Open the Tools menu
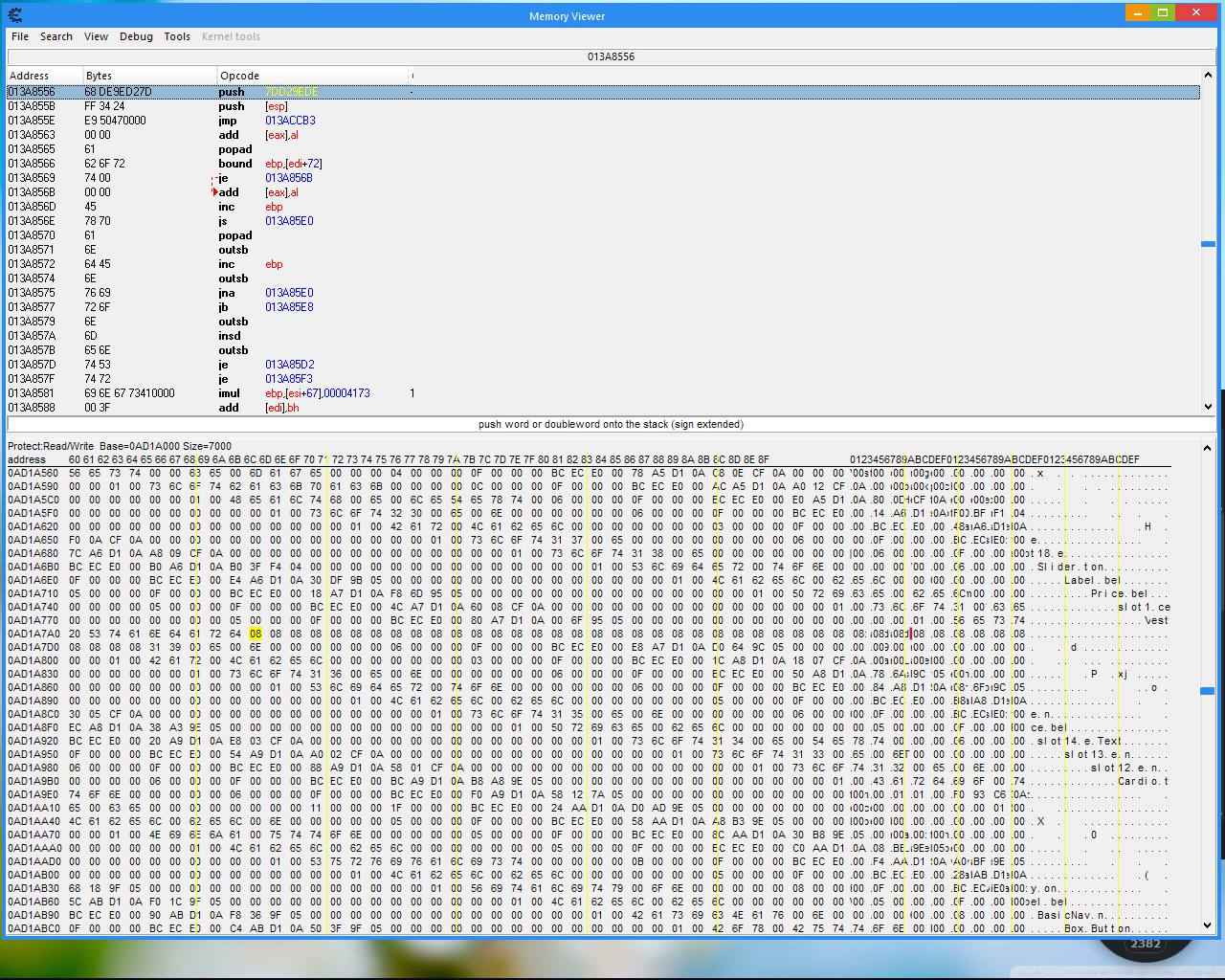This screenshot has width=1225, height=980. 177,36
